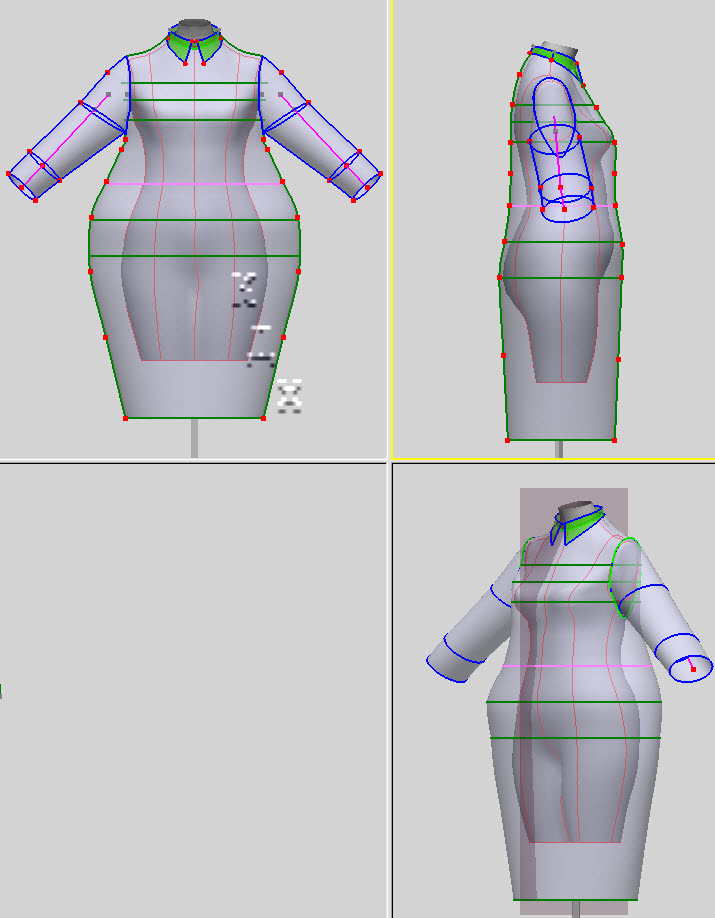715x918 pixels.
Task: Click pink waist line in front view
Action: (194, 184)
